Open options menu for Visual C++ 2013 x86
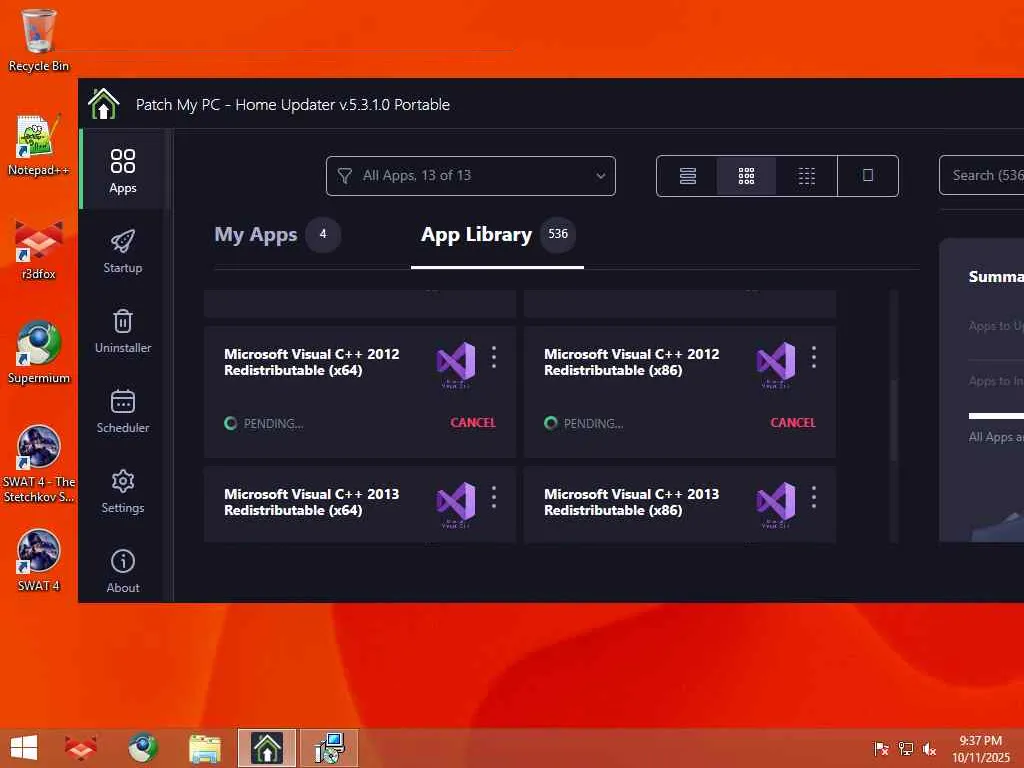This screenshot has height=768, width=1024. pyautogui.click(x=814, y=498)
